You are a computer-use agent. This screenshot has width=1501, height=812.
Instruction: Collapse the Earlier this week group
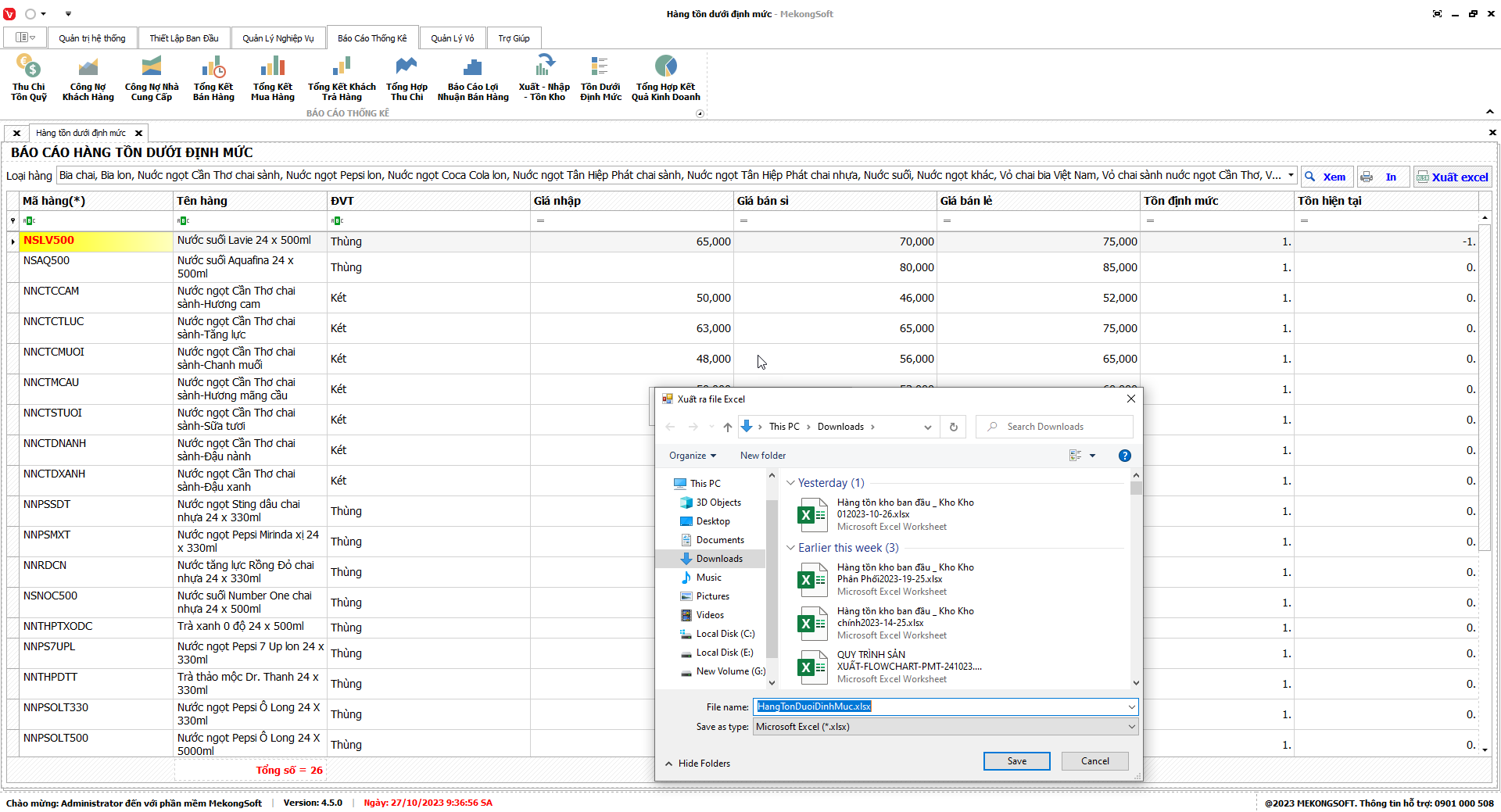click(790, 548)
